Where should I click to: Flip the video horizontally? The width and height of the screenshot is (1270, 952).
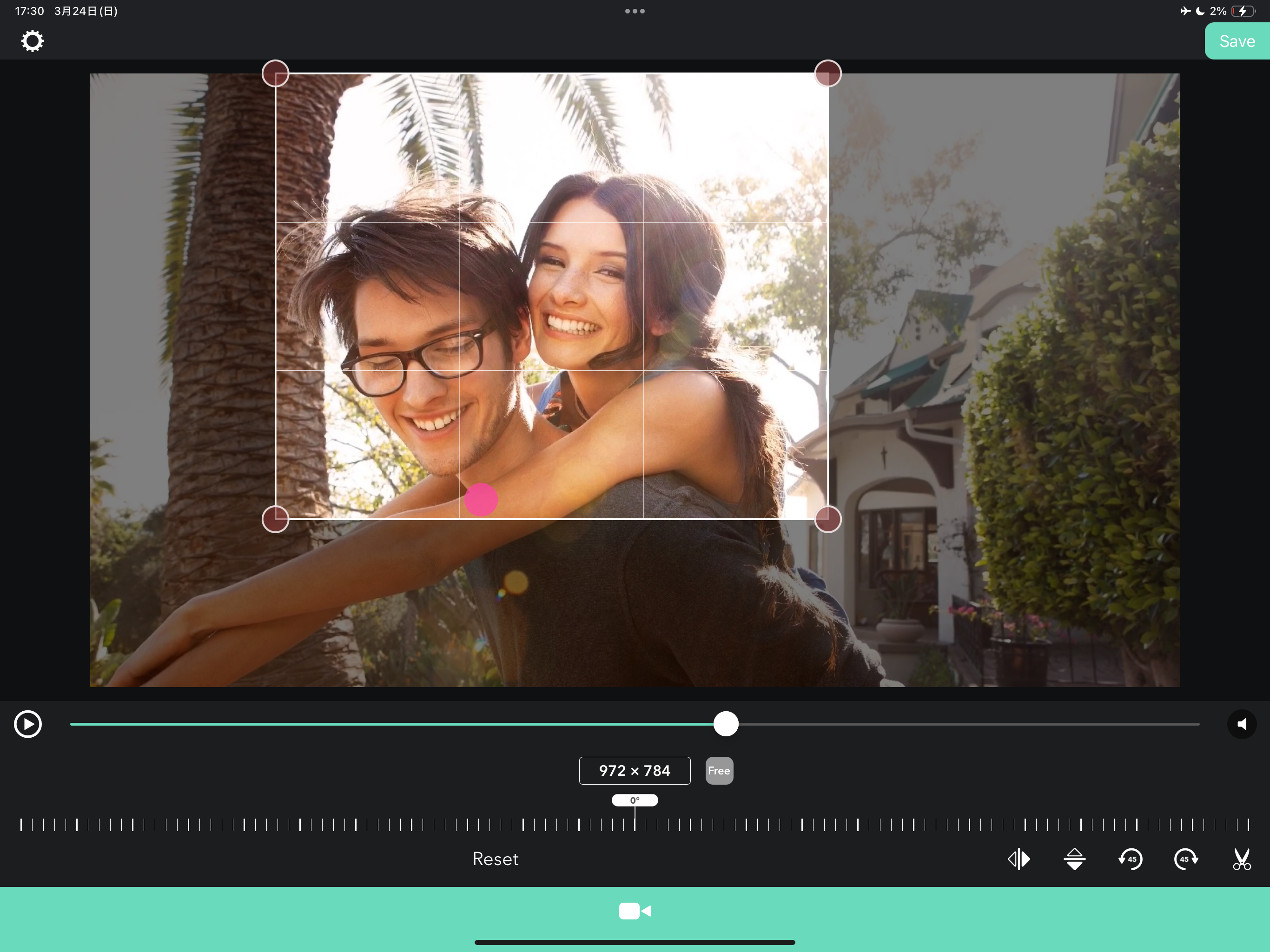(x=1019, y=859)
